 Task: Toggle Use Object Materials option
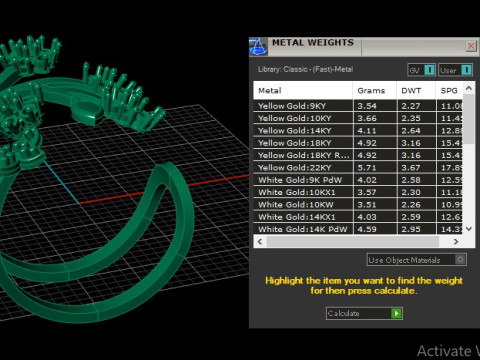tap(417, 260)
